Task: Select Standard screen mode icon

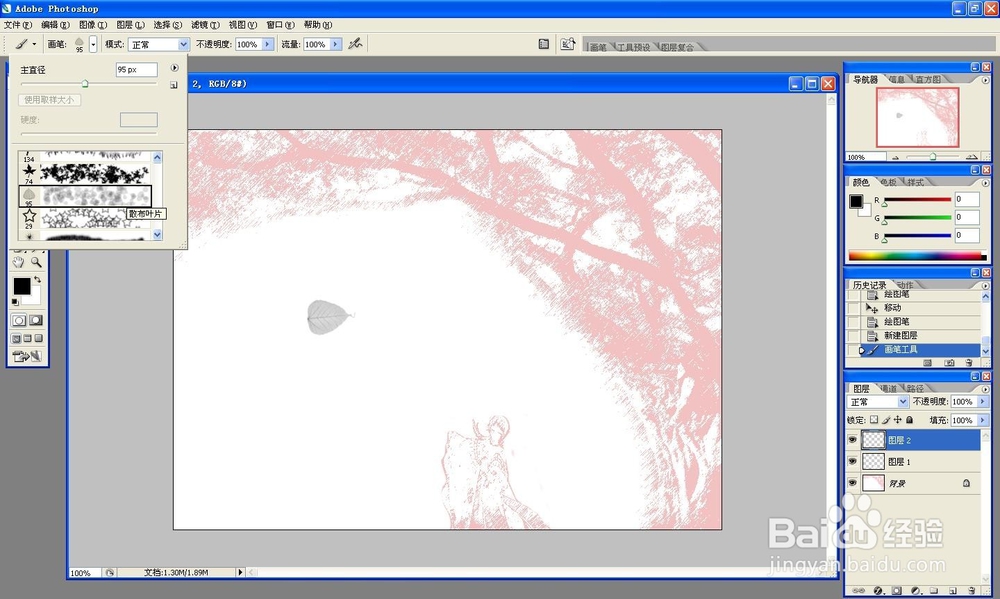Action: click(17, 338)
